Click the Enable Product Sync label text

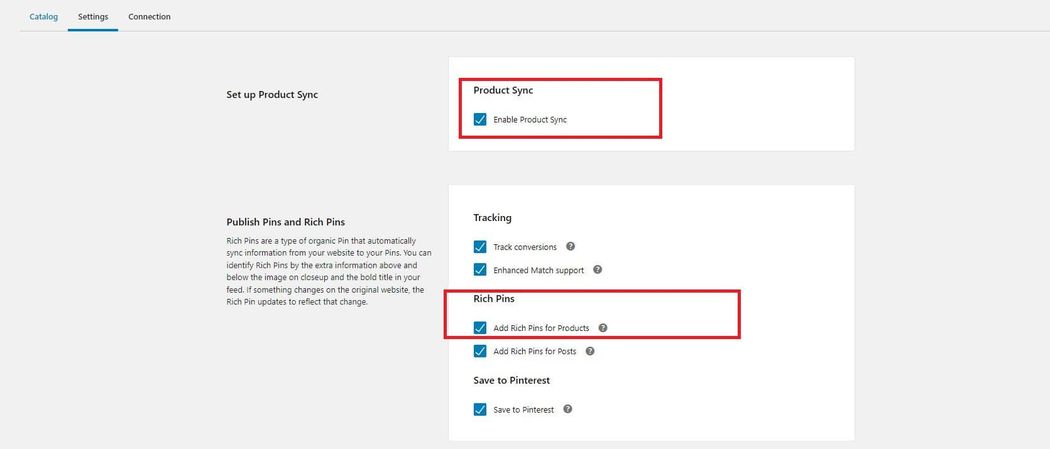coord(530,120)
